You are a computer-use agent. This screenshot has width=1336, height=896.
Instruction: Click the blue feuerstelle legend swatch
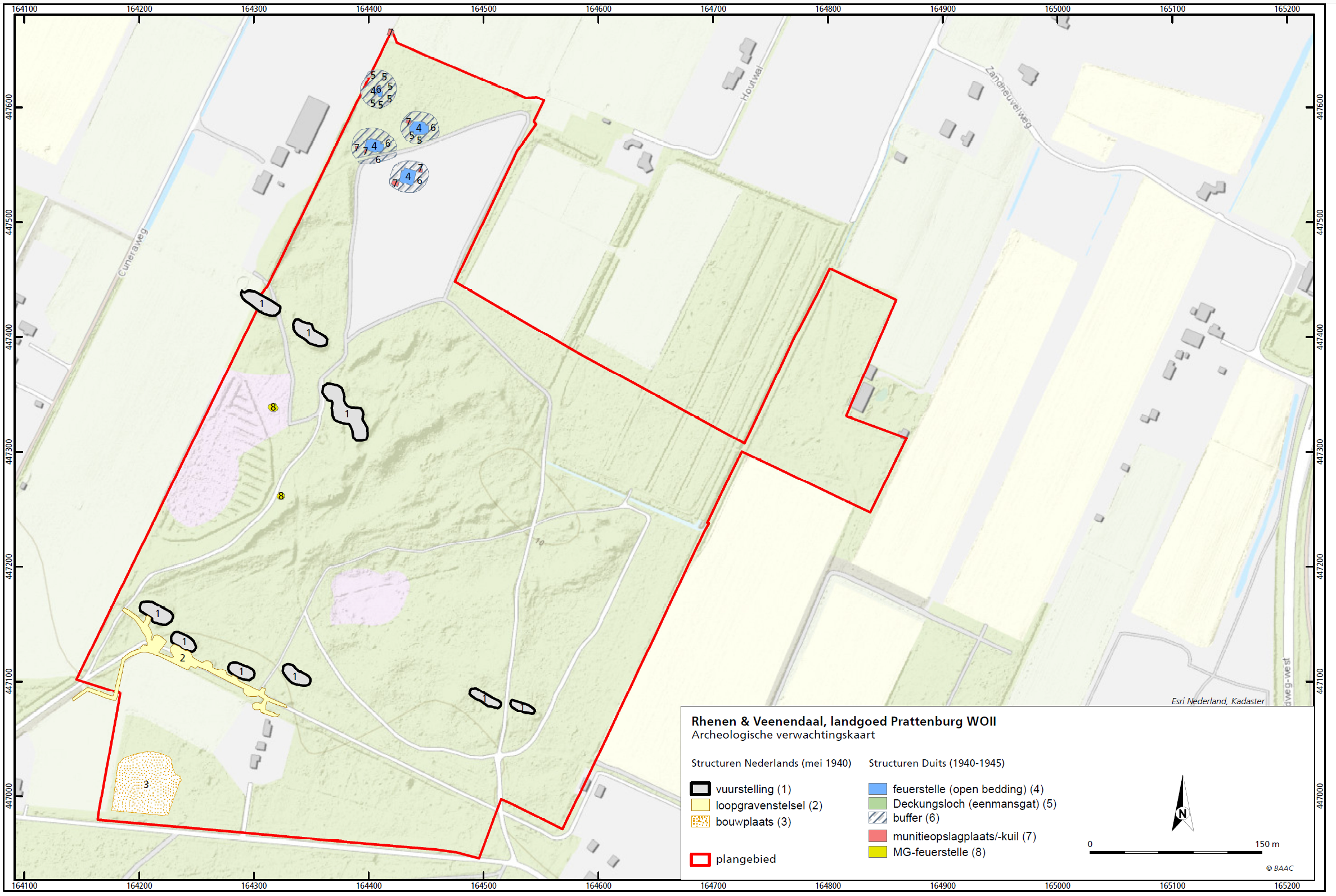pyautogui.click(x=877, y=789)
